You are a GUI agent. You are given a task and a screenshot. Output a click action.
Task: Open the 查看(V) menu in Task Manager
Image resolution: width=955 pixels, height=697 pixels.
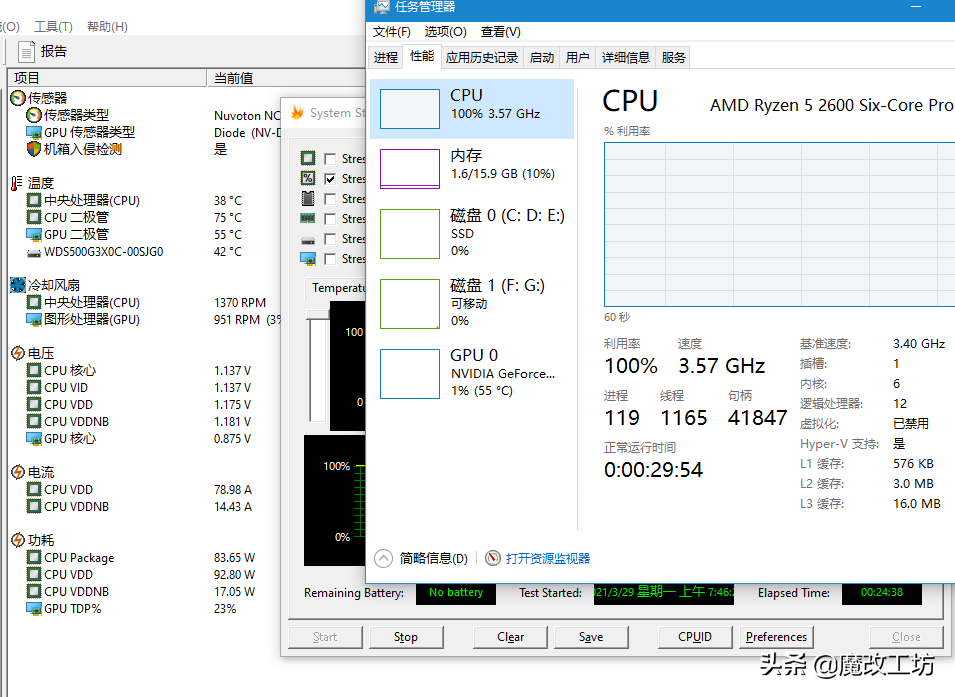pyautogui.click(x=501, y=32)
